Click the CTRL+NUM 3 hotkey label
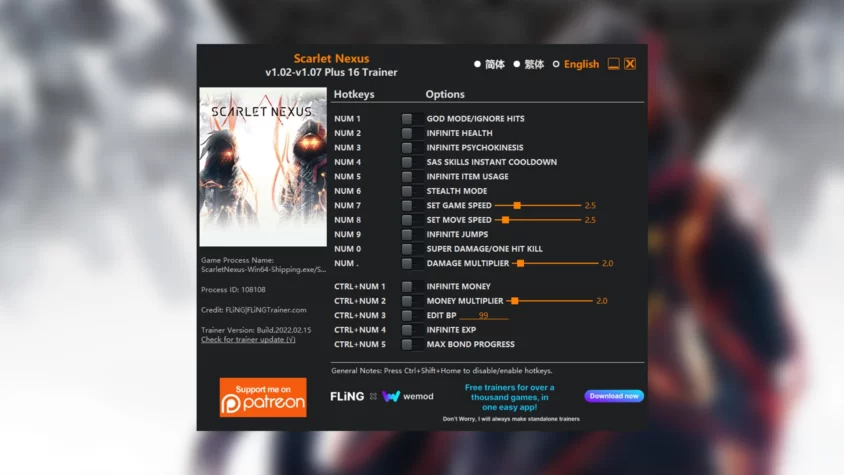 point(360,316)
